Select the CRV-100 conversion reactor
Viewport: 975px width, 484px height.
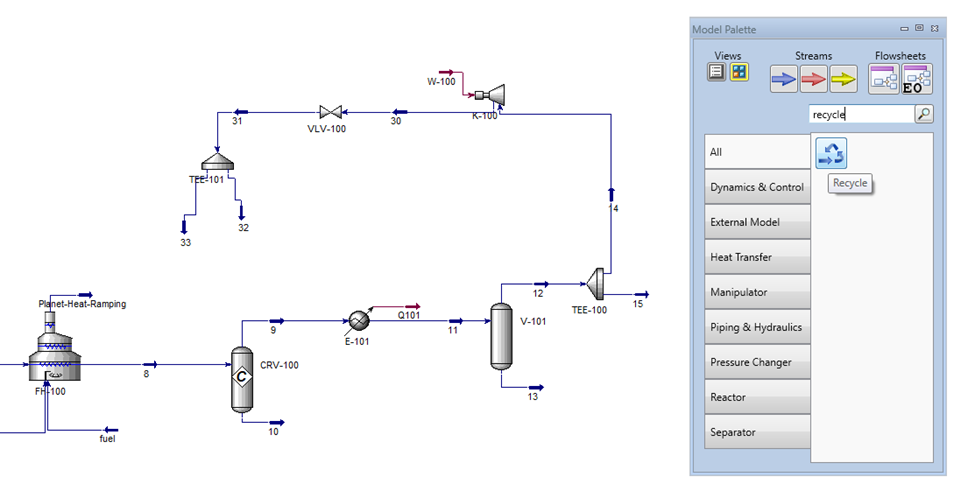tap(243, 379)
